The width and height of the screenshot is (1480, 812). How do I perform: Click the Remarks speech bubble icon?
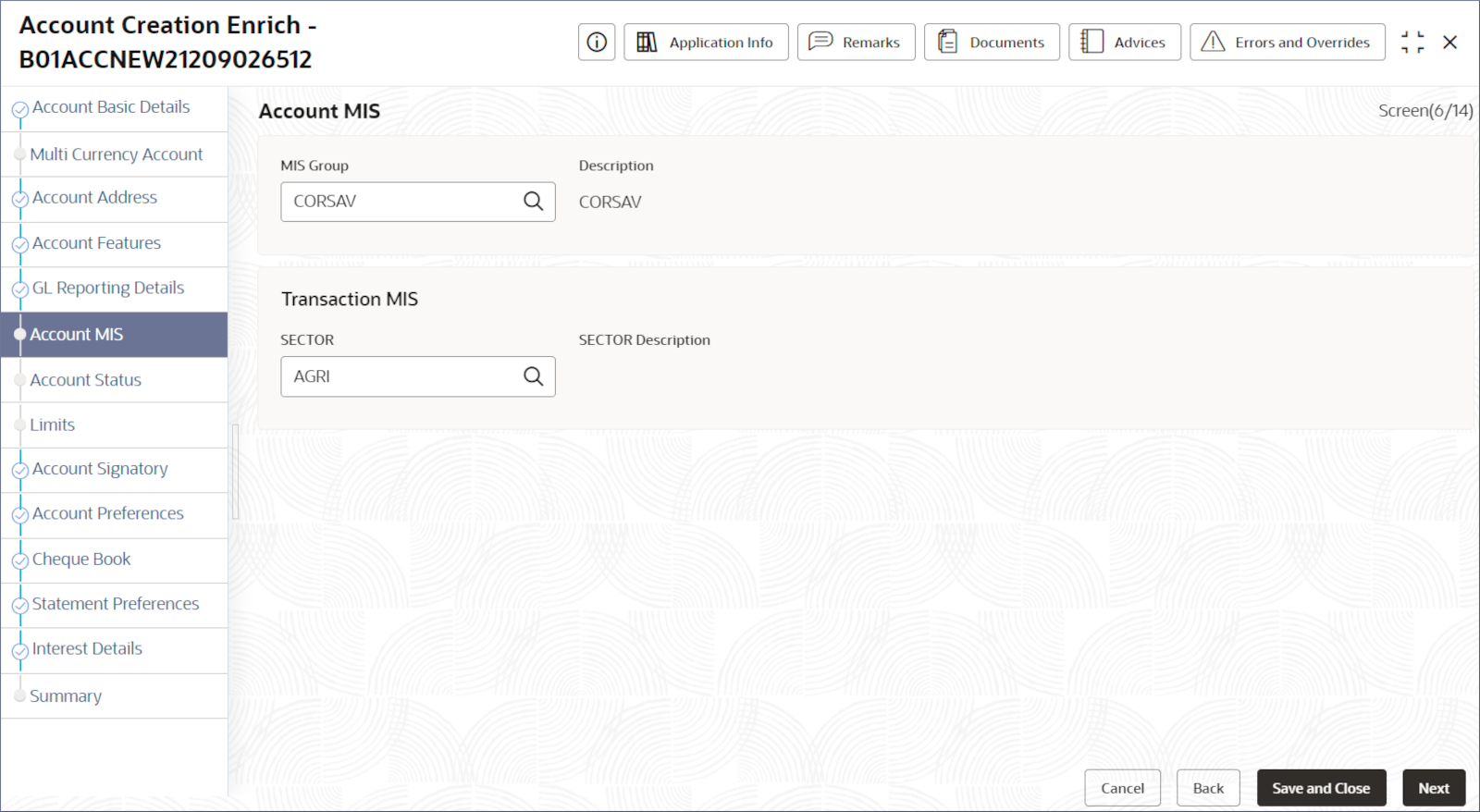(x=820, y=42)
